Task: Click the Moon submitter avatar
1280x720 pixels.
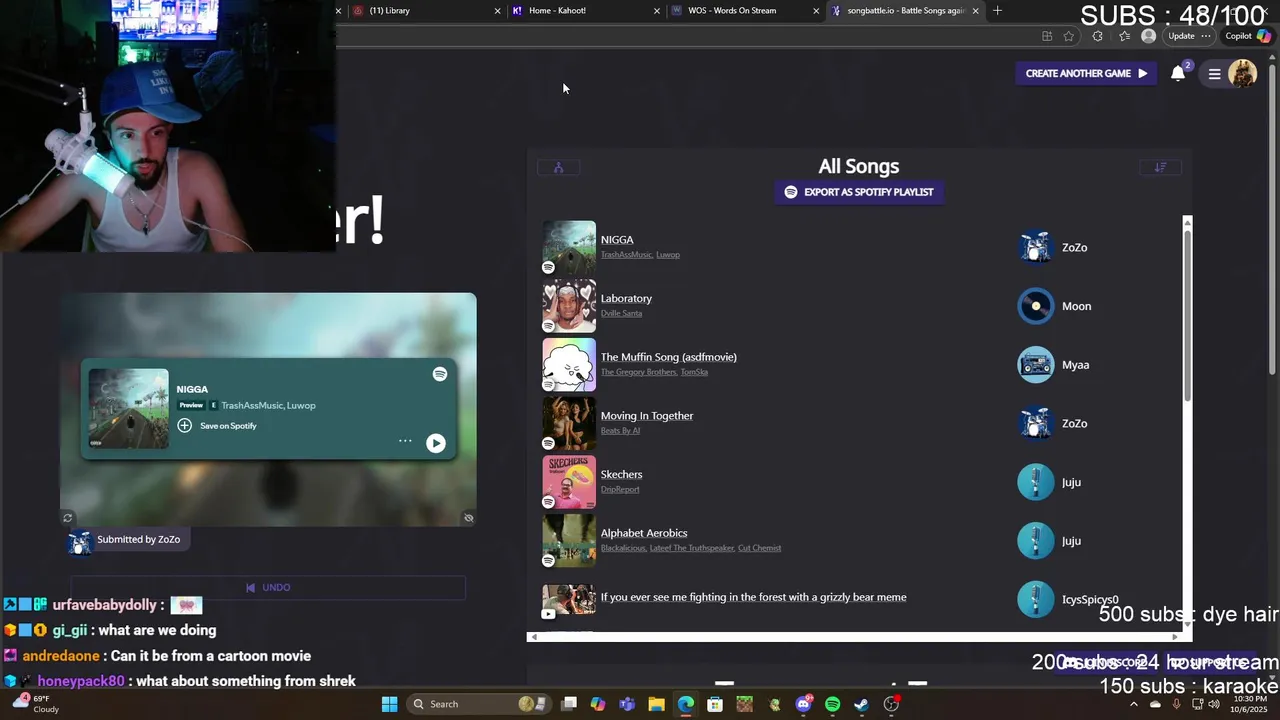Action: point(1035,306)
